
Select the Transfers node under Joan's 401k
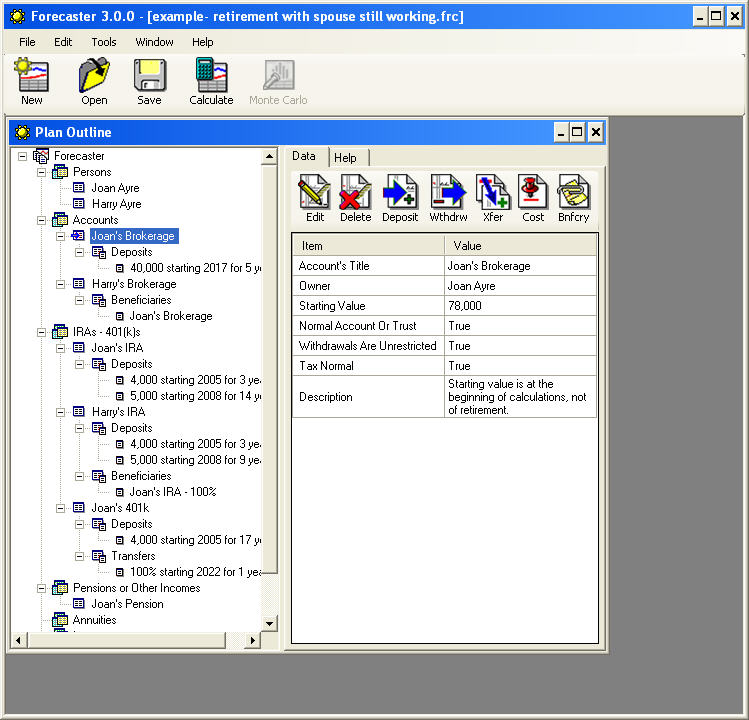(x=133, y=556)
